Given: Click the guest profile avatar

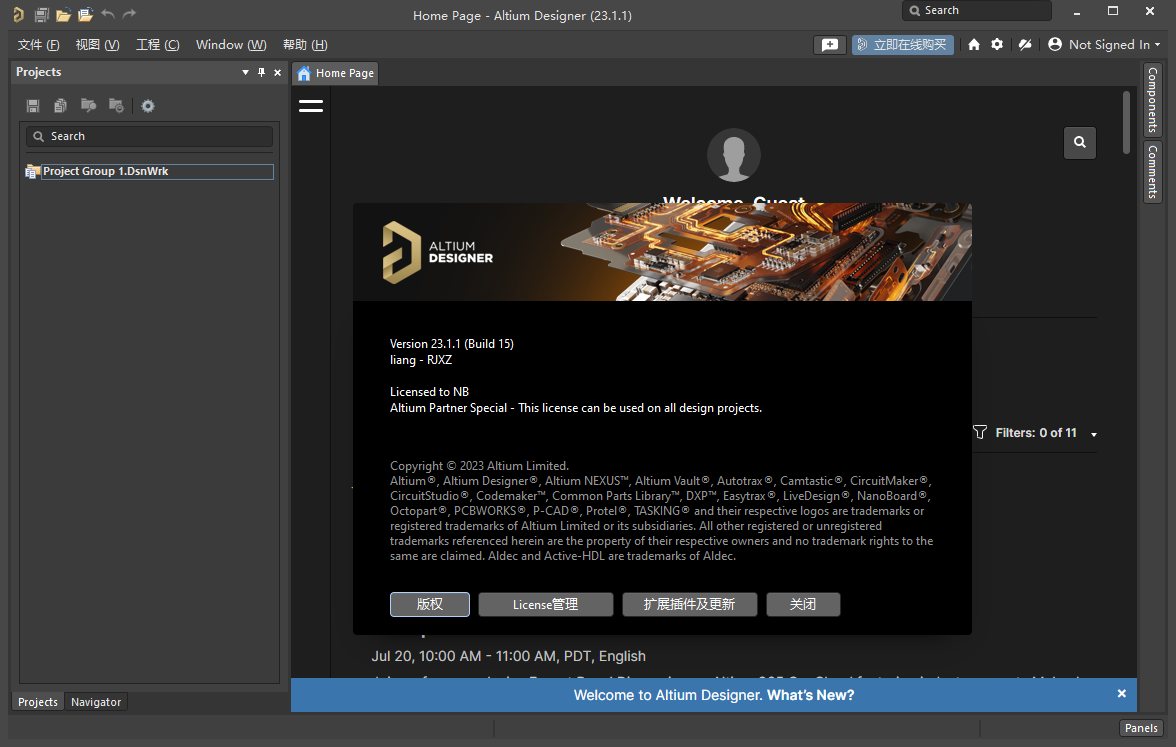Looking at the screenshot, I should (734, 155).
